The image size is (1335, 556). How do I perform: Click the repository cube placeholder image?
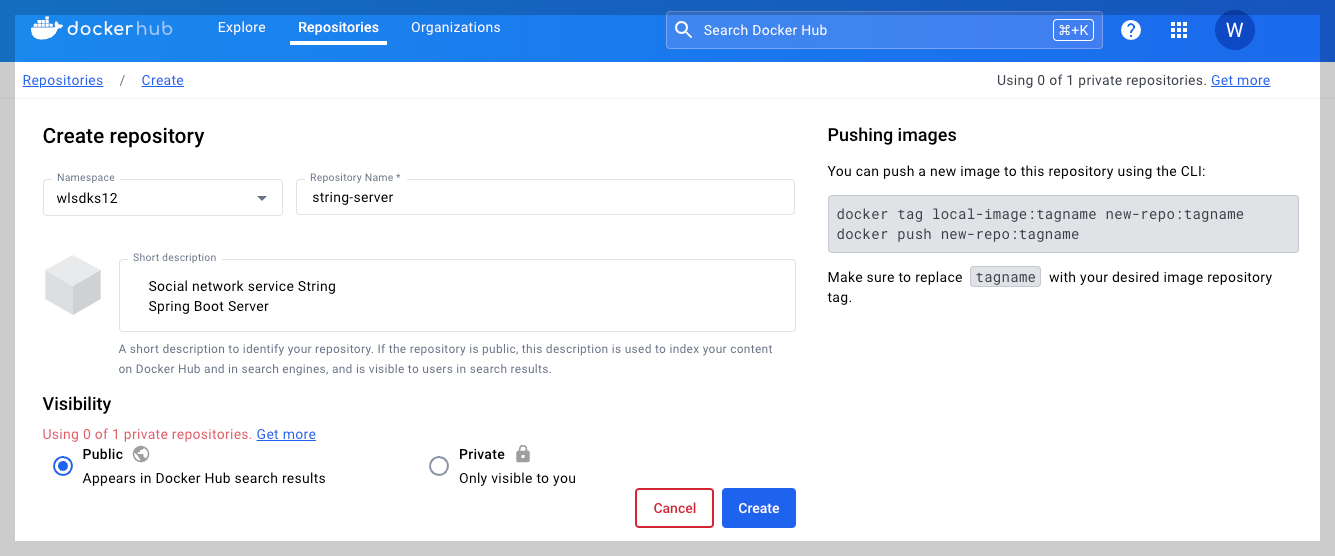pyautogui.click(x=73, y=285)
